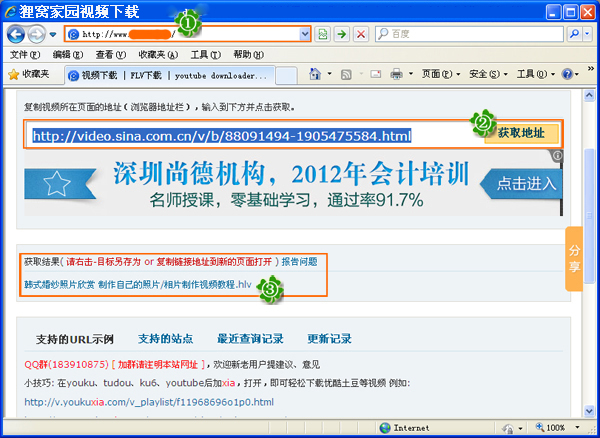Click the compatibility view page icon
The height and width of the screenshot is (438, 600).
pos(323,34)
